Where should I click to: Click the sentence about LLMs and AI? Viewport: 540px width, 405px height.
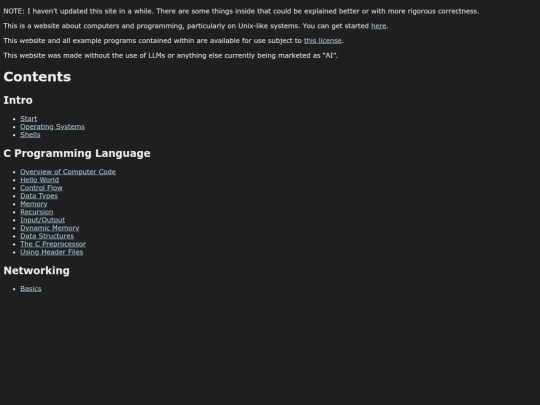coord(170,55)
